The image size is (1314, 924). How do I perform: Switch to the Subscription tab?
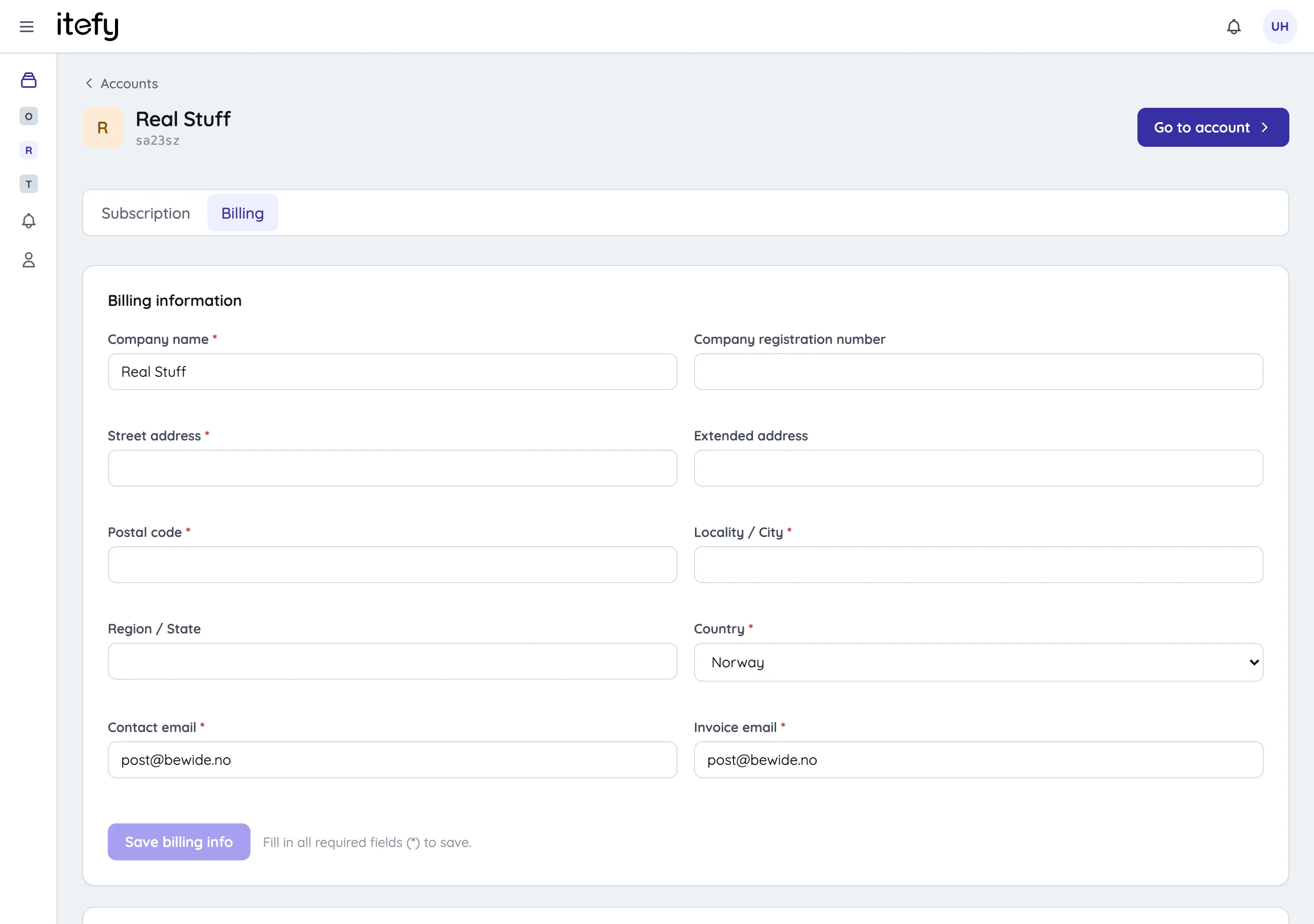[145, 213]
